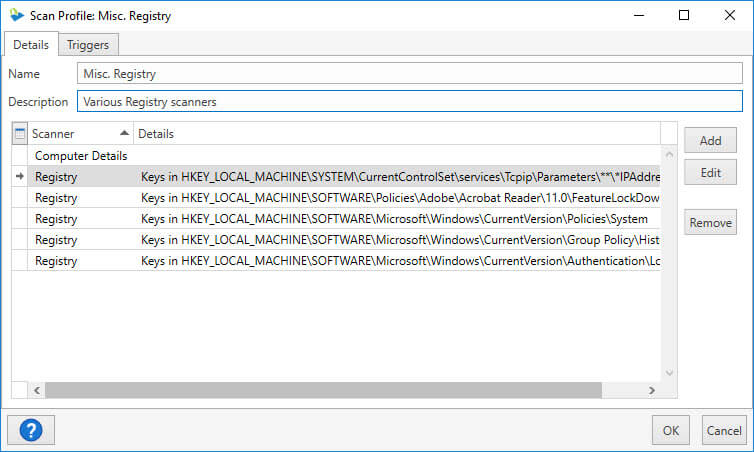Confirm with the OK button

point(671,430)
